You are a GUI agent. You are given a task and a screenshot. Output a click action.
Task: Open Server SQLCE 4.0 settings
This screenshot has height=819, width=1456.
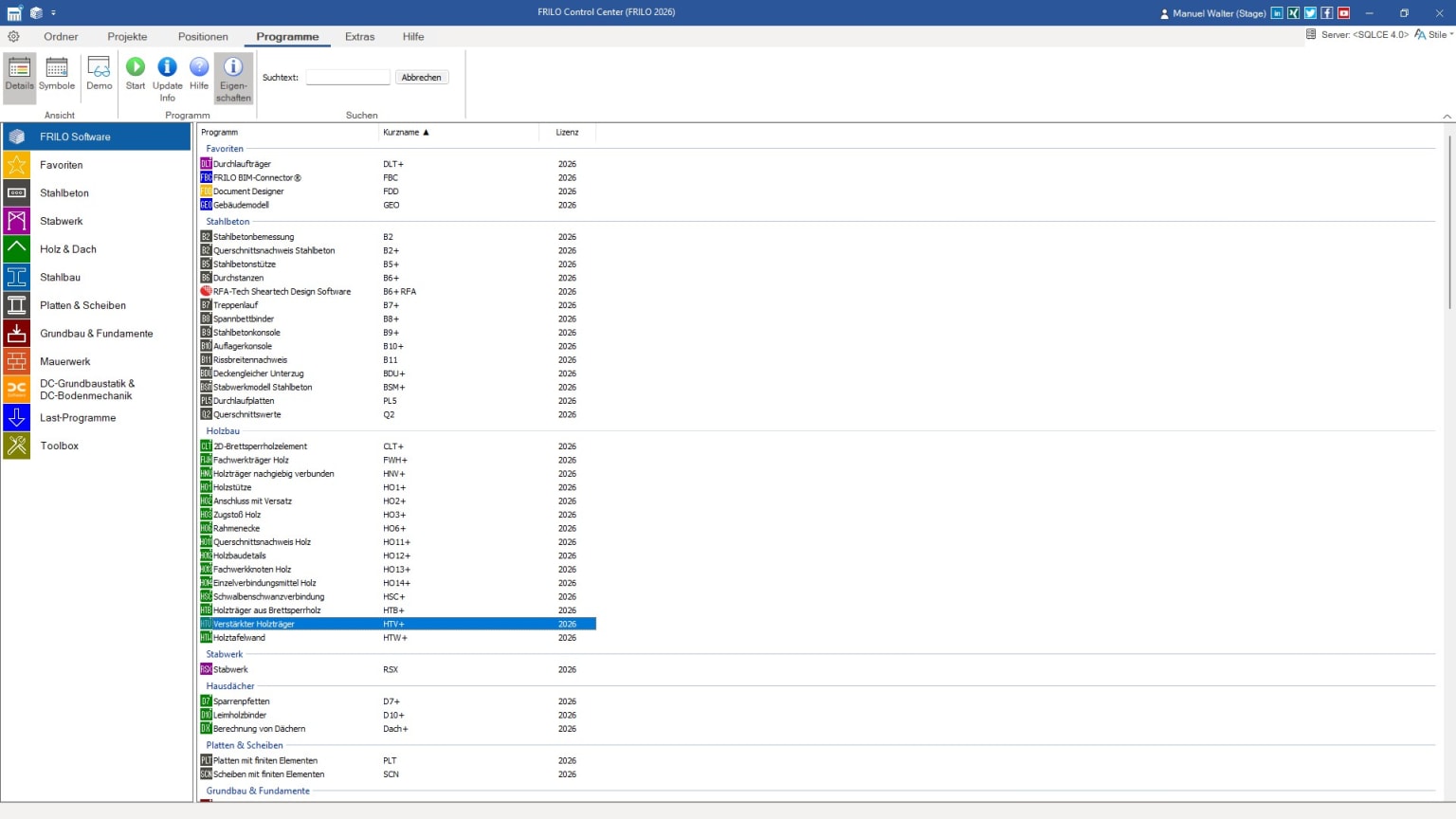tap(1357, 34)
